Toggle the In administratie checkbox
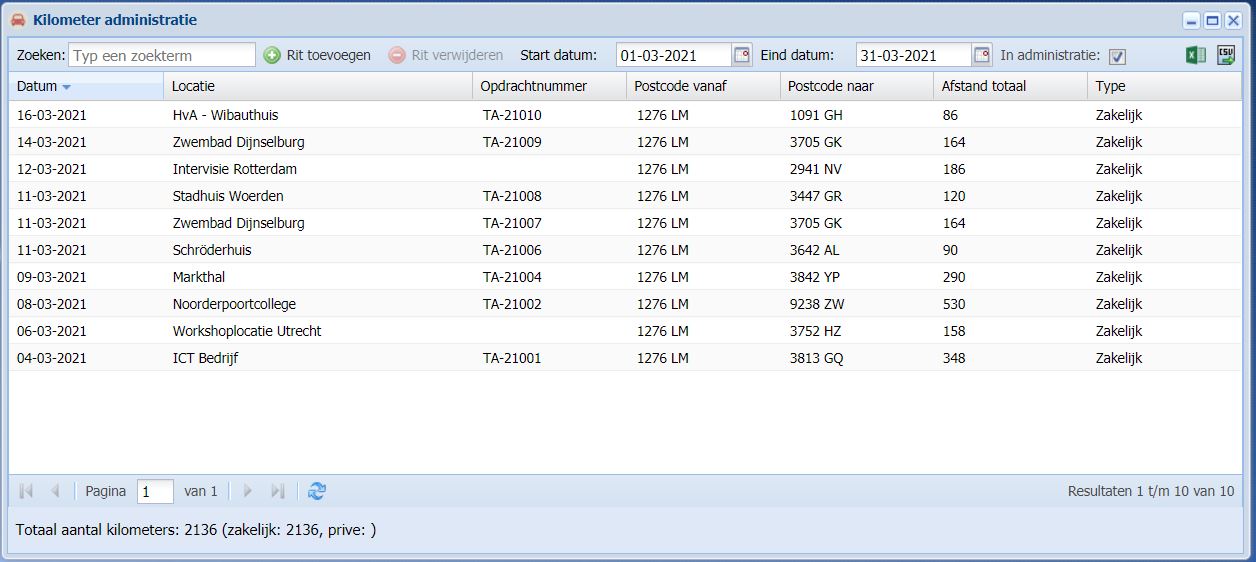The width and height of the screenshot is (1256, 562). pos(1117,56)
